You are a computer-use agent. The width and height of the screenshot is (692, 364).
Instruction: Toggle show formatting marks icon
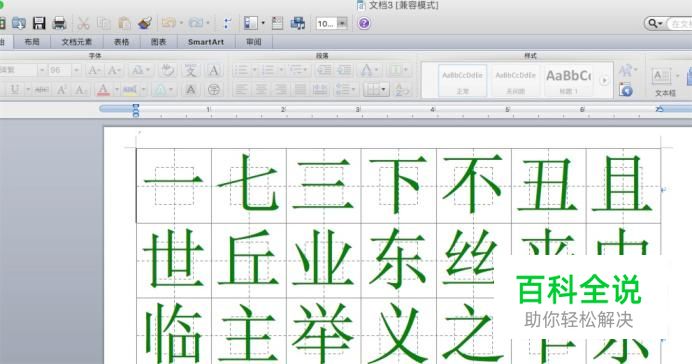click(227, 23)
